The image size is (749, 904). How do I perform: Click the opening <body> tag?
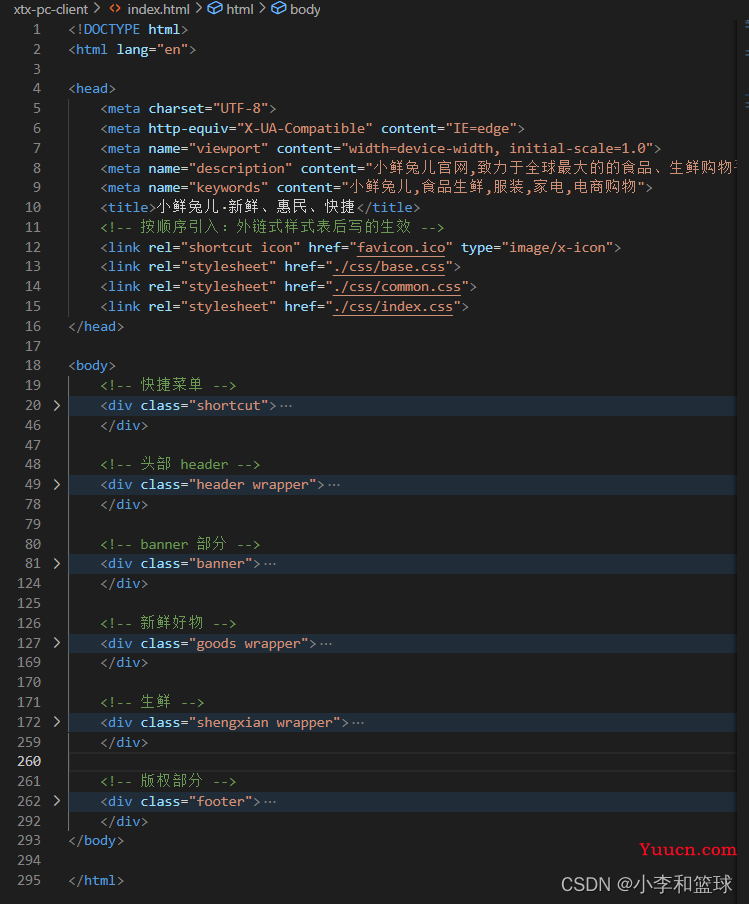tap(92, 366)
